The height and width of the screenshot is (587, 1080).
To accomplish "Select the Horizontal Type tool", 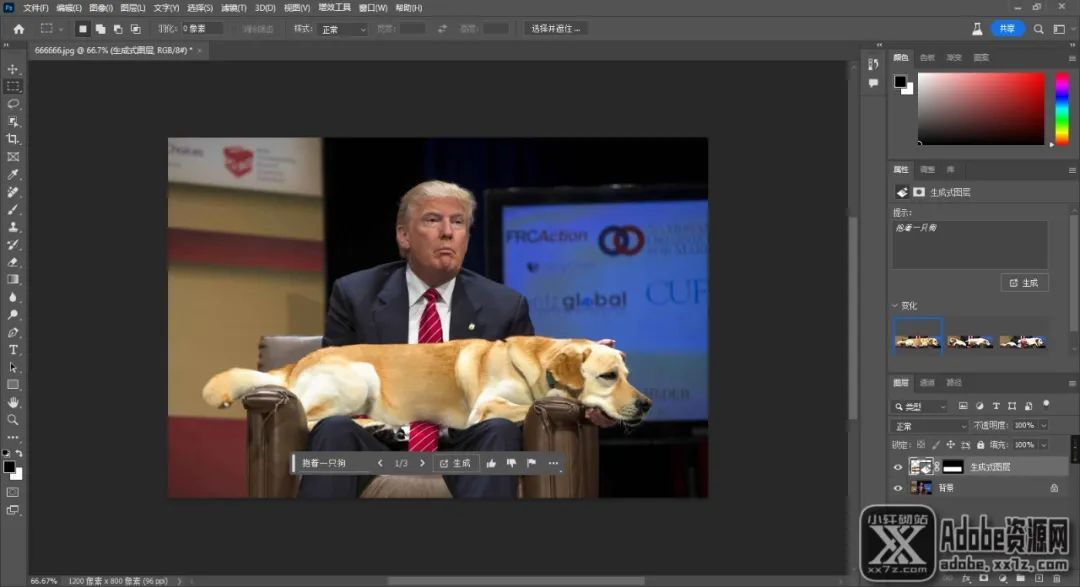I will pos(13,349).
